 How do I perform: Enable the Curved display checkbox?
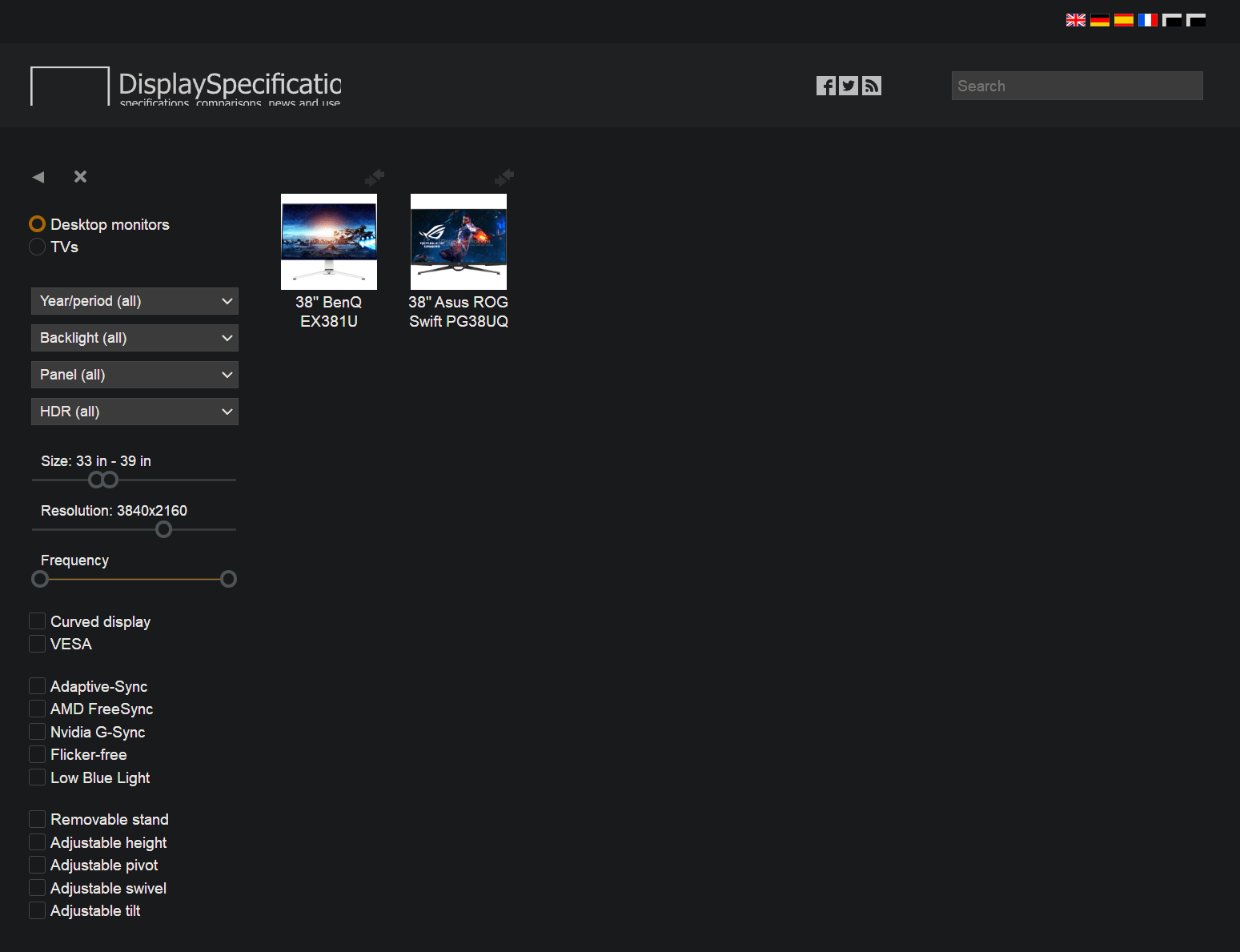38,621
